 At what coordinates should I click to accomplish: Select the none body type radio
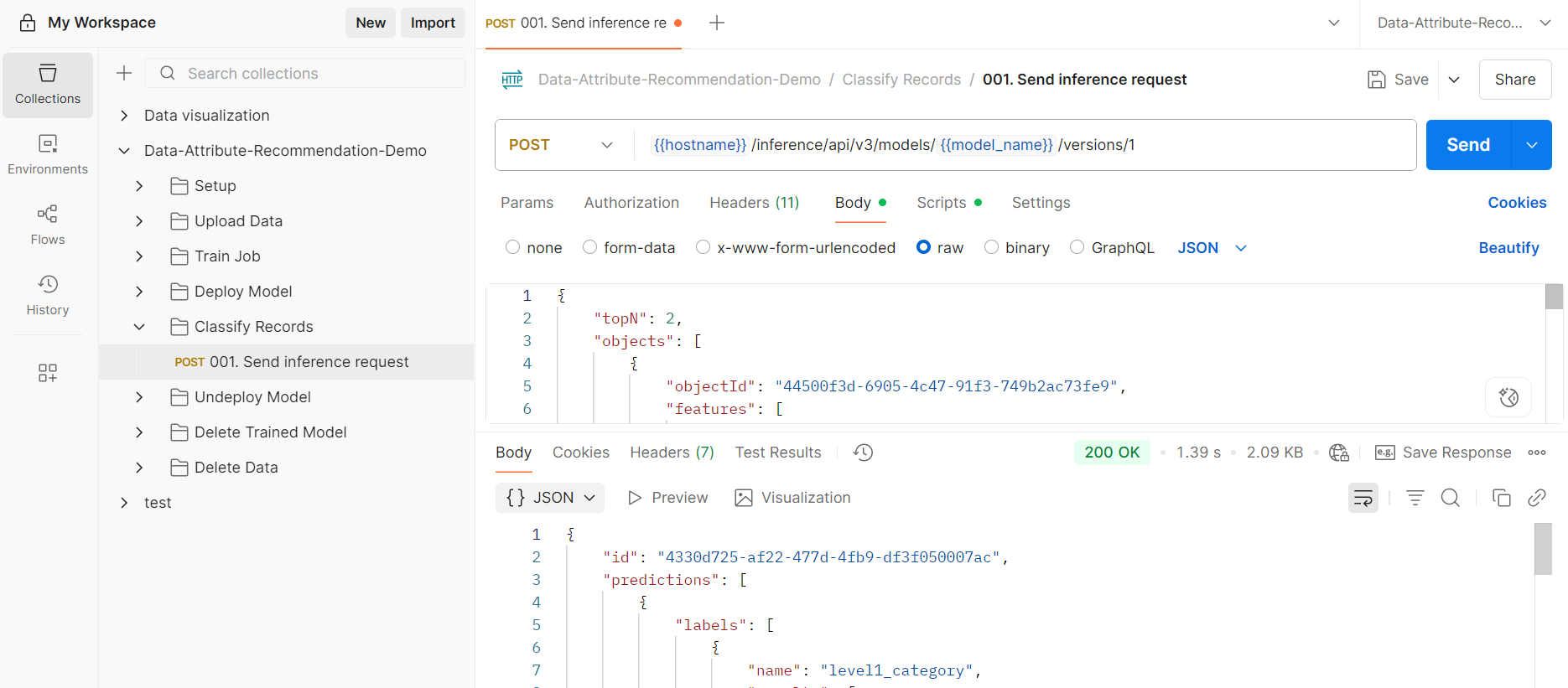click(512, 247)
